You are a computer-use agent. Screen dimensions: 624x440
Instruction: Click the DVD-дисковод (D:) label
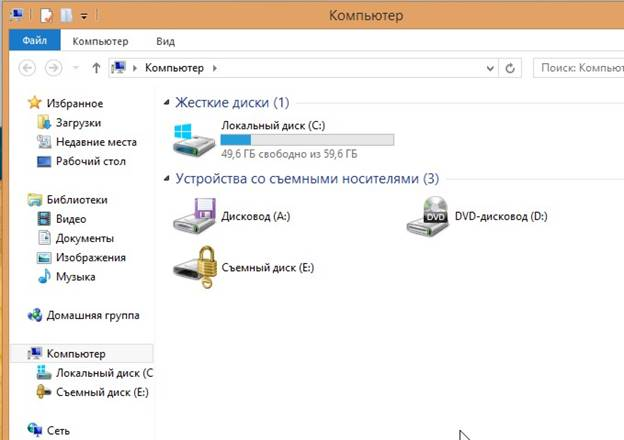[501, 216]
